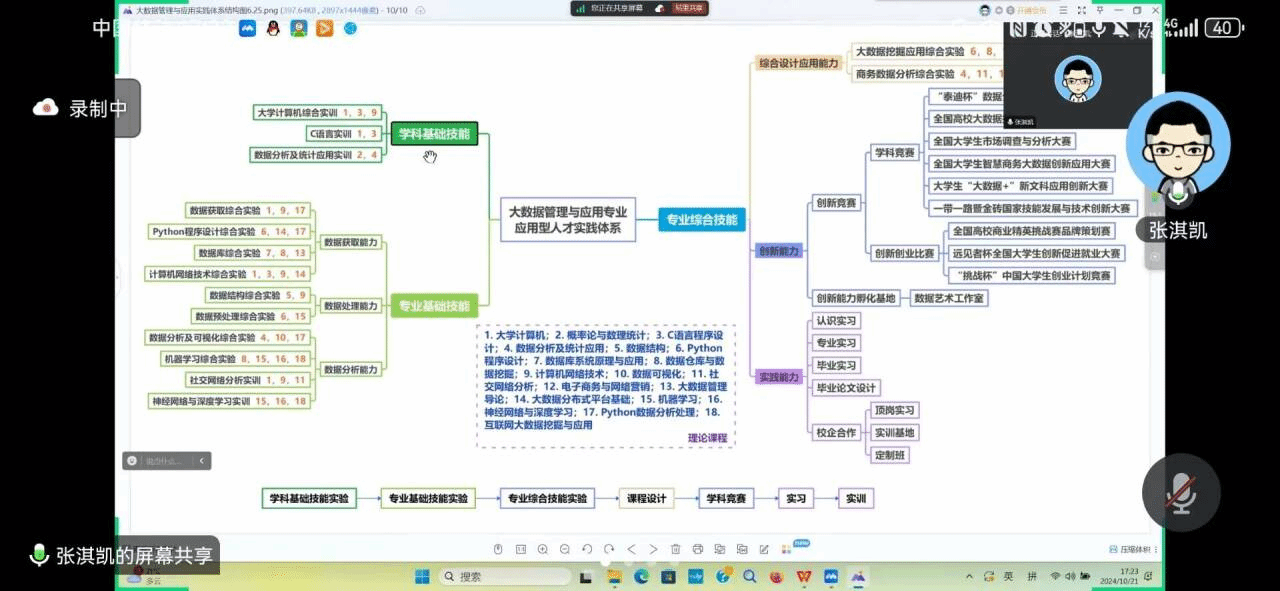The width and height of the screenshot is (1280, 591).
Task: Go to the previous image
Action: [631, 549]
